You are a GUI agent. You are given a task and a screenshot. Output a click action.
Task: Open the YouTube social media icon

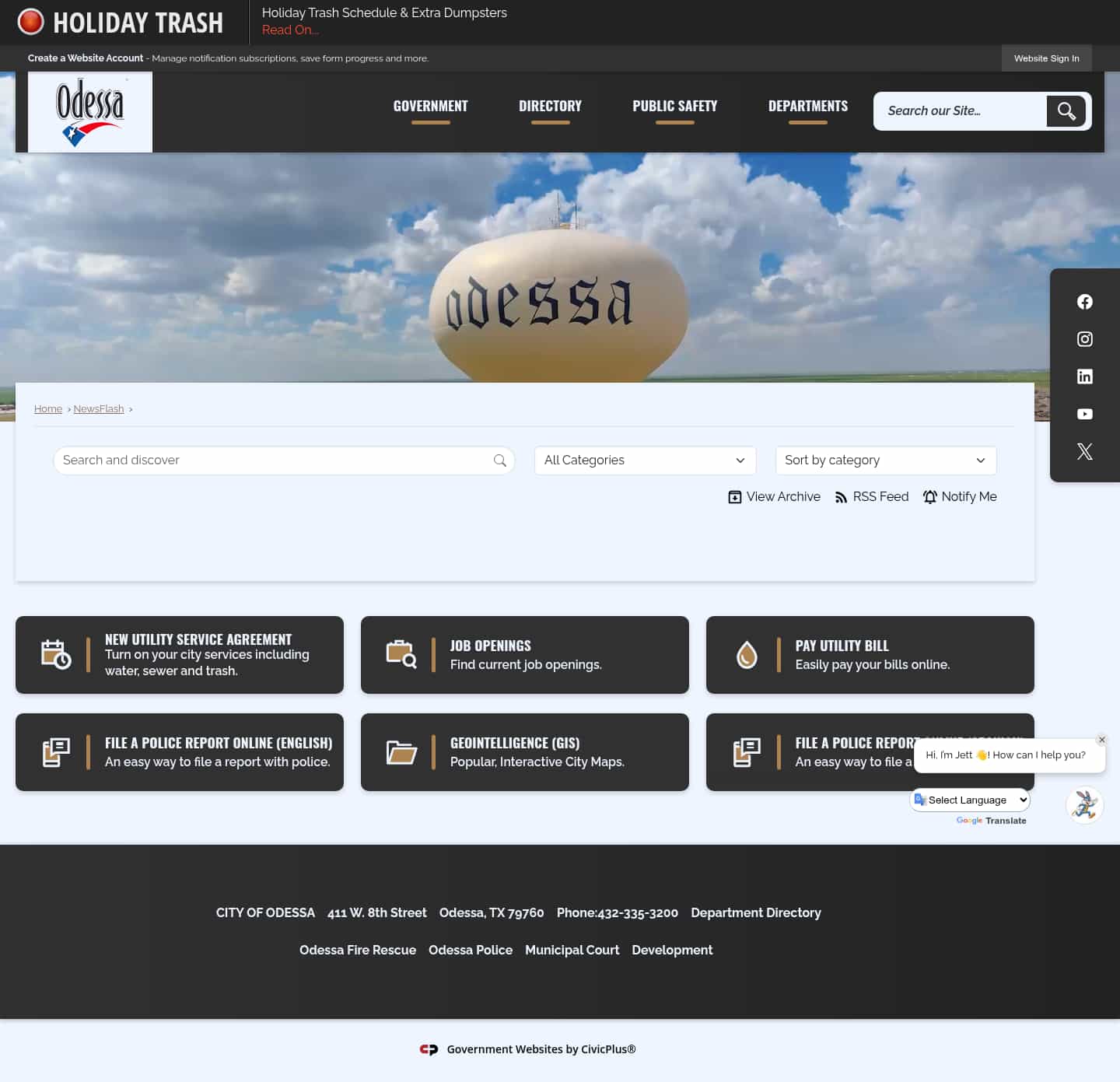1084,413
